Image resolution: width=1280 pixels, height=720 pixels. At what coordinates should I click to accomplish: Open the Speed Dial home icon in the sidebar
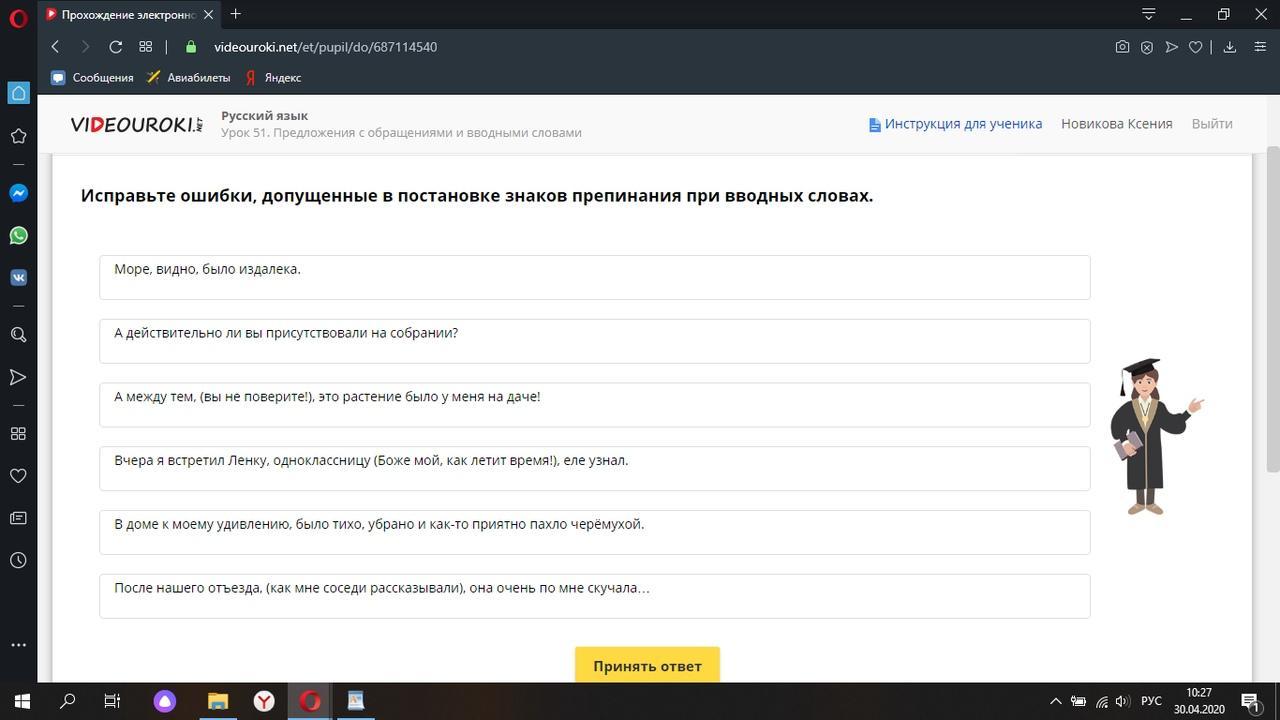tap(18, 93)
